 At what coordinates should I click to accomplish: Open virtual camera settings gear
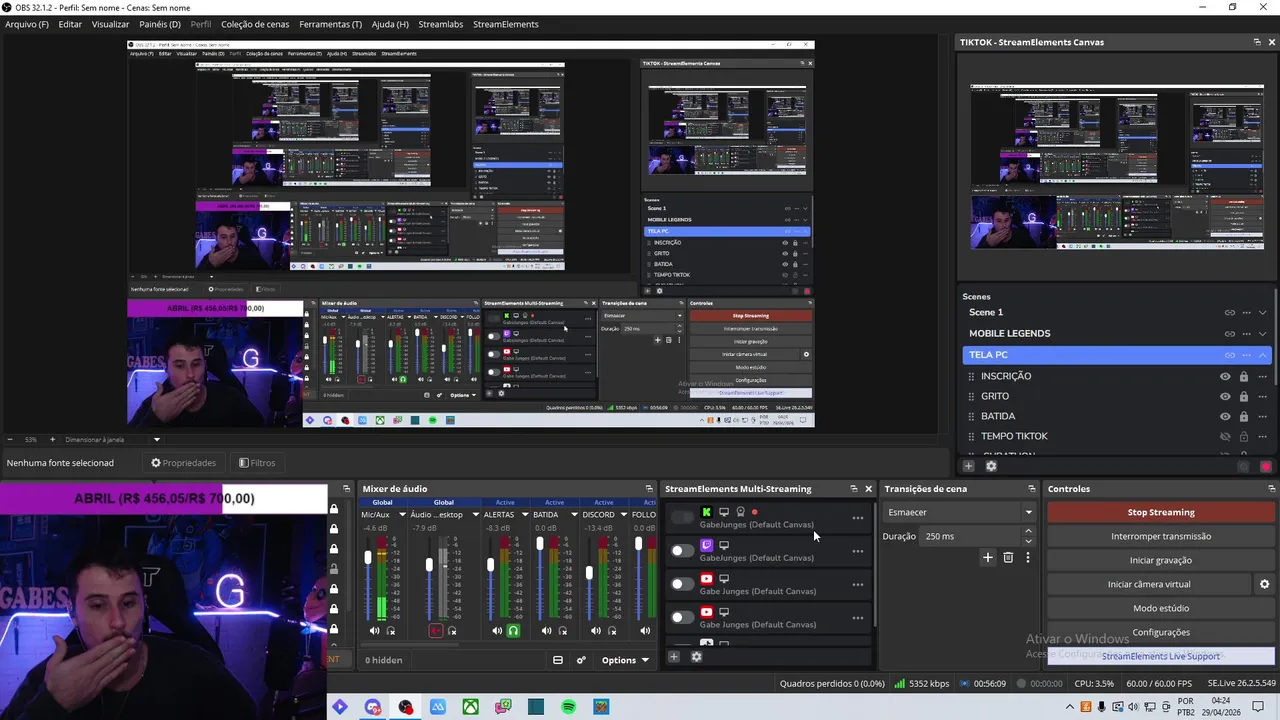1264,584
